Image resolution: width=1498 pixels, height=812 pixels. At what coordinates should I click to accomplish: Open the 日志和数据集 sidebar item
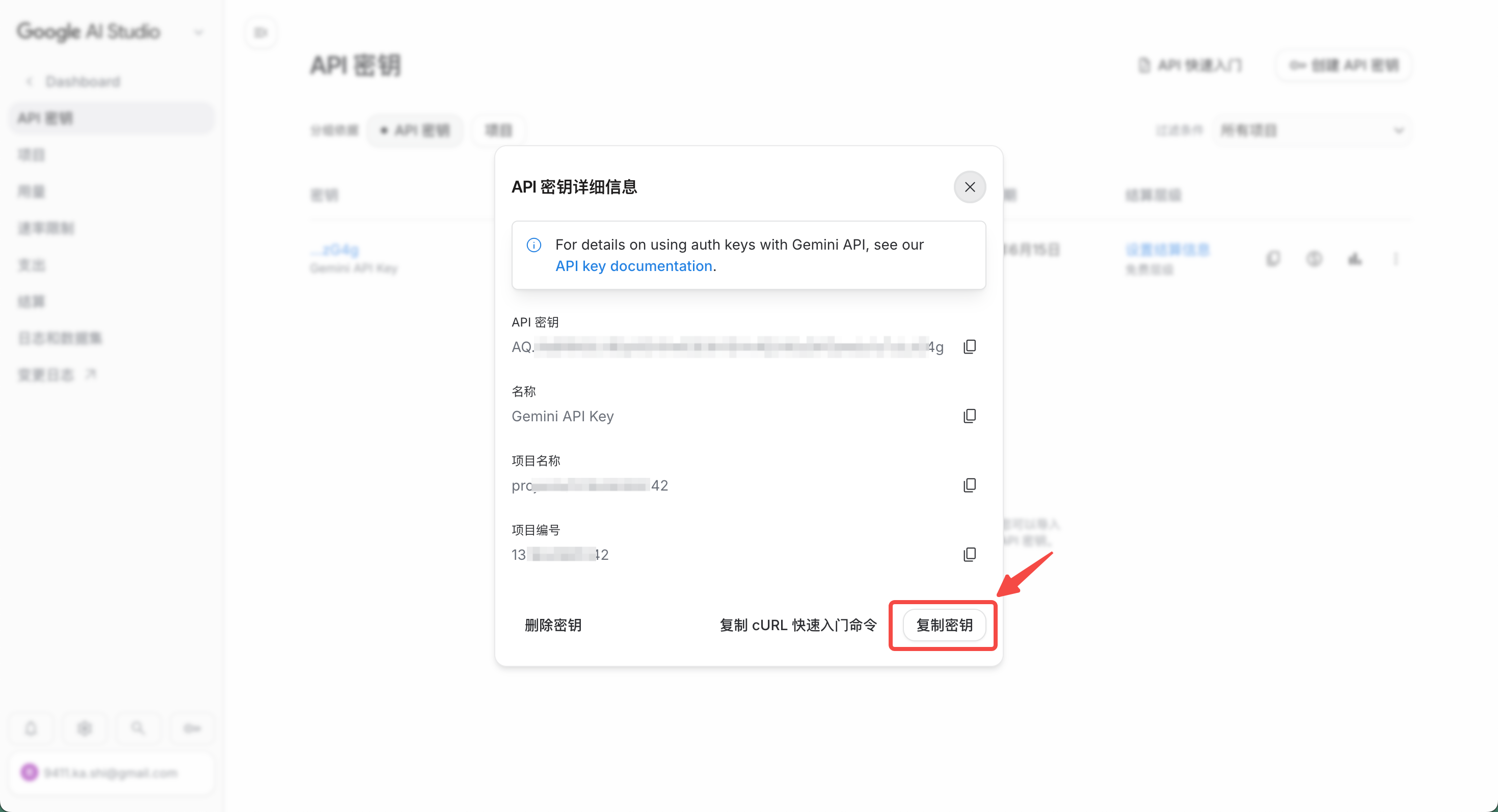[x=60, y=338]
